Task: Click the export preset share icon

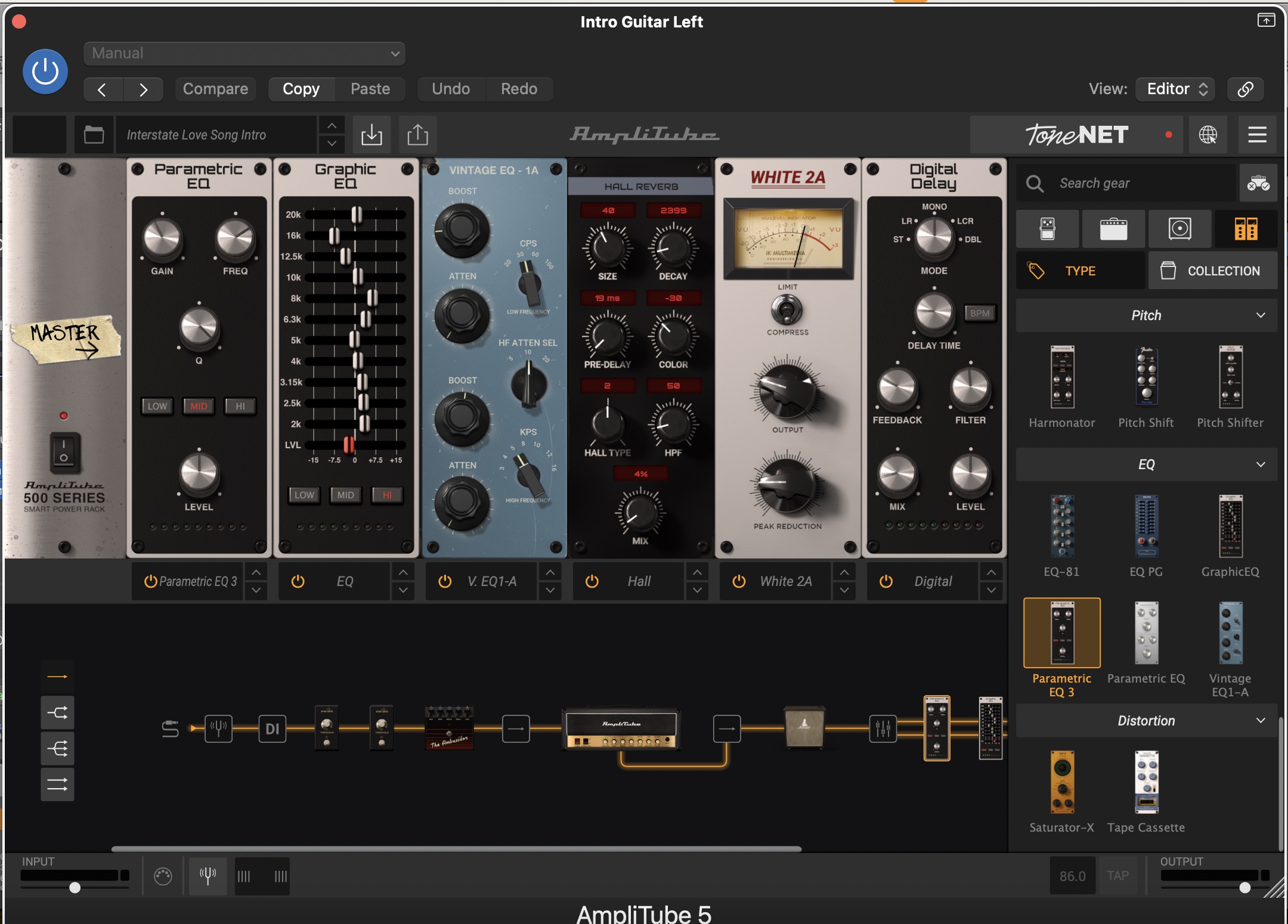Action: pos(417,135)
